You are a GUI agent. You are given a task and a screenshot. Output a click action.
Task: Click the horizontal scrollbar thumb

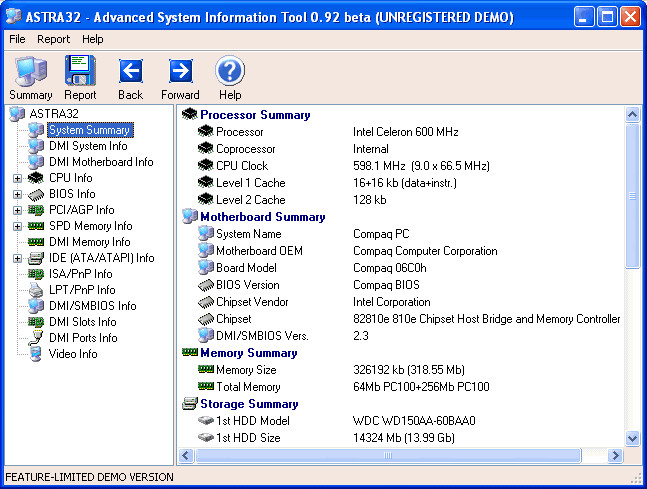click(x=388, y=456)
